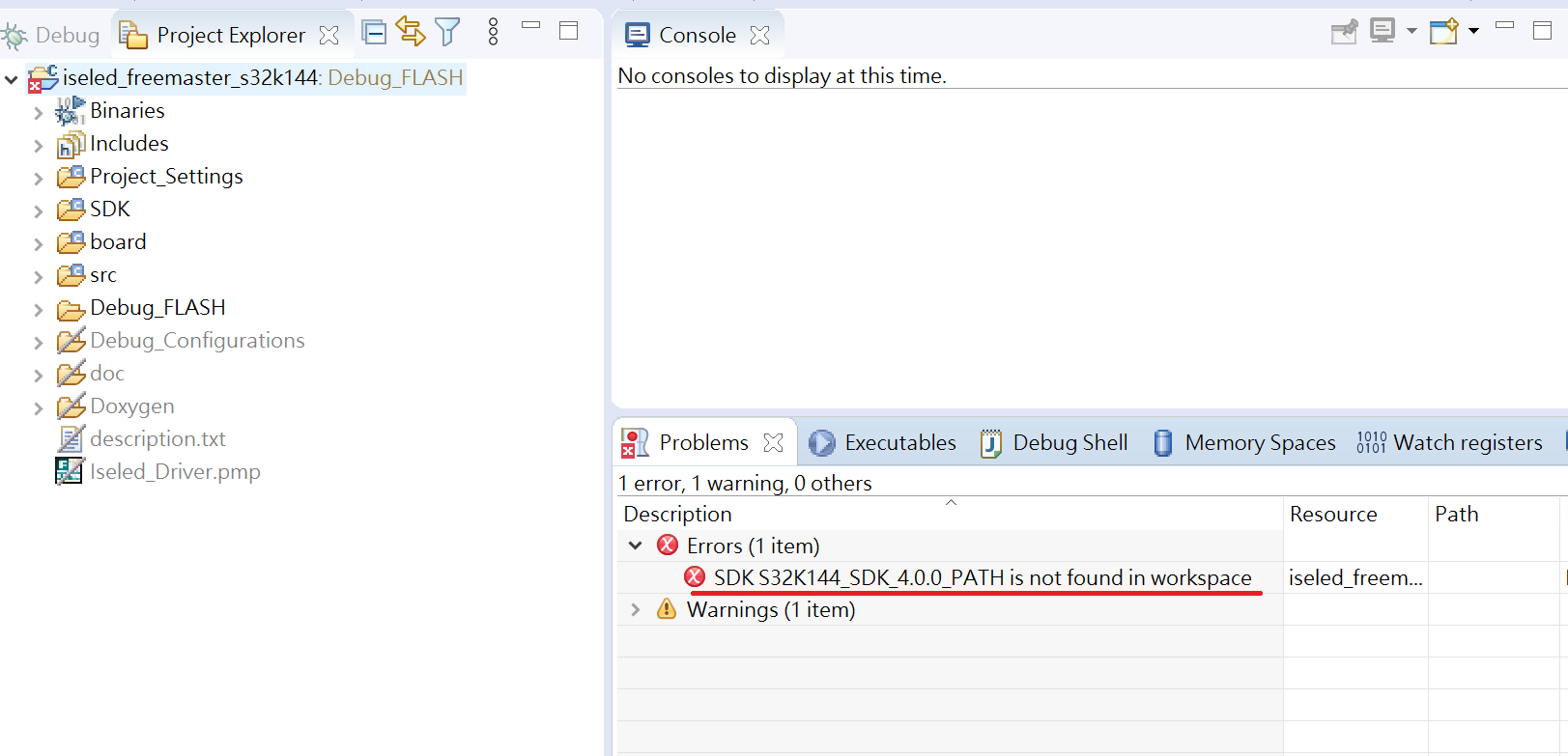The image size is (1568, 756).
Task: Open the Open Console dropdown arrow
Action: (1473, 32)
